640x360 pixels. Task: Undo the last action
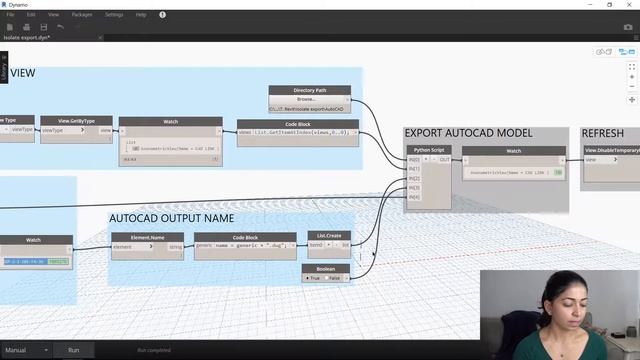coord(60,27)
